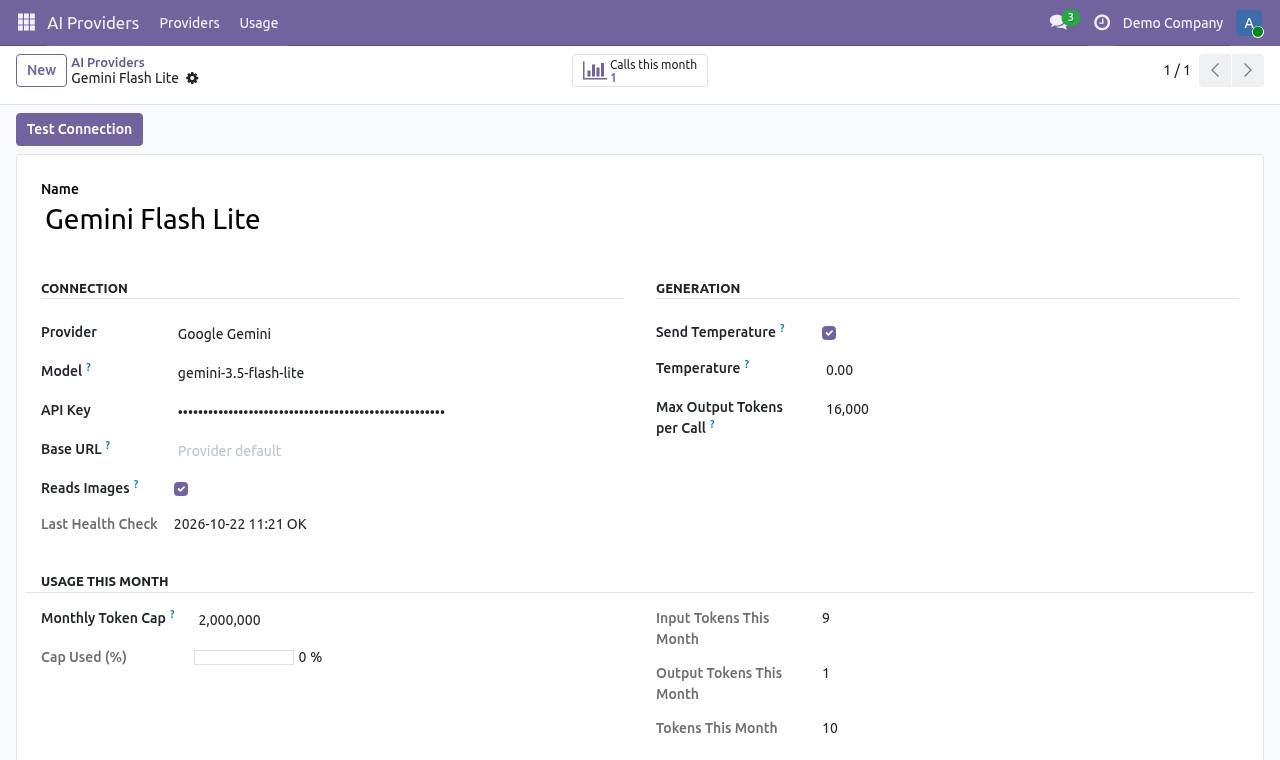The width and height of the screenshot is (1280, 760).
Task: Edit the Model field gemini-3.5-flash-lite
Action: (x=399, y=373)
